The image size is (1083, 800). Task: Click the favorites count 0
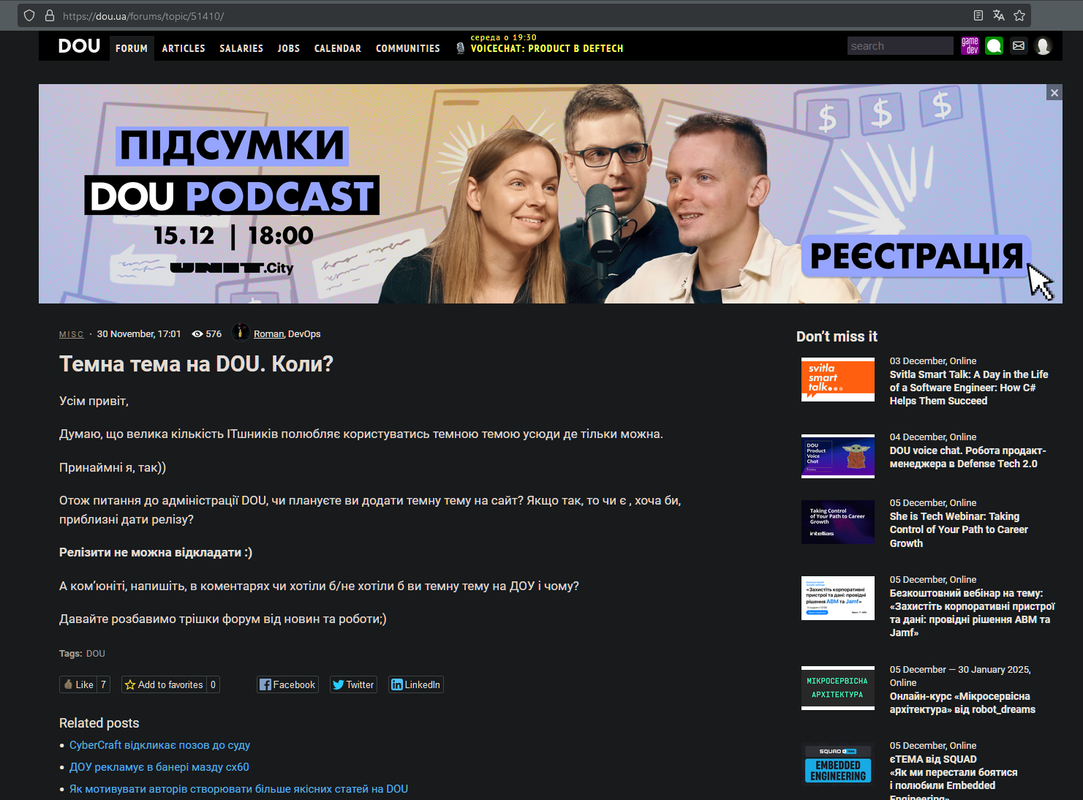(x=213, y=685)
